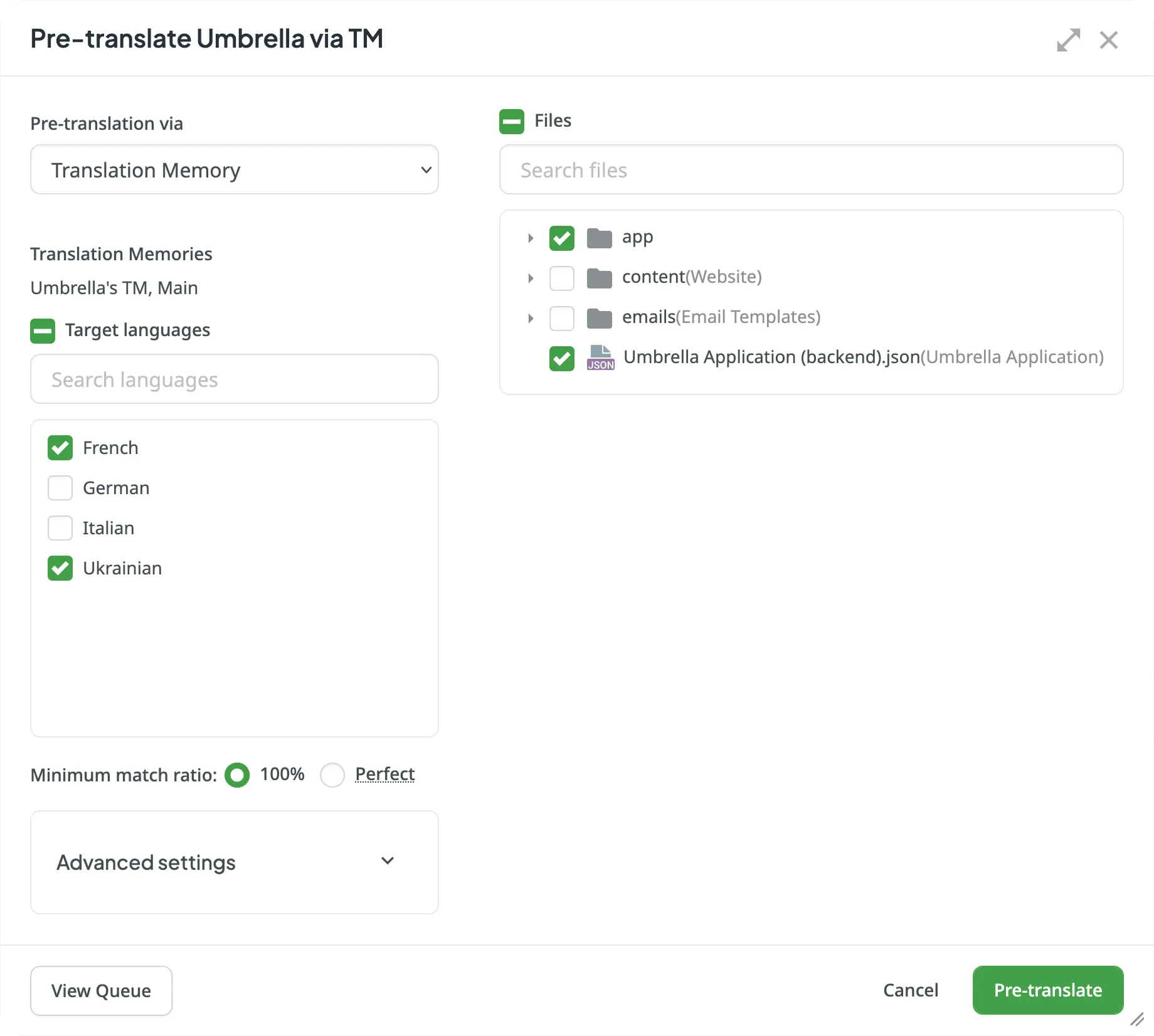The image size is (1154, 1036).
Task: Click the expand dialog fullscreen icon
Action: point(1068,40)
